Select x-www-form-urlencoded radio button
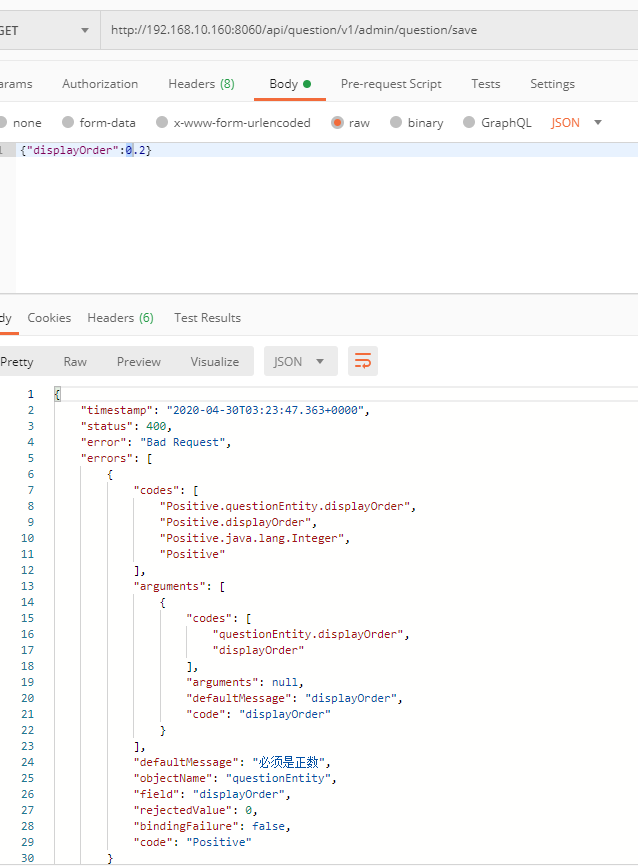This screenshot has width=638, height=866. [162, 123]
